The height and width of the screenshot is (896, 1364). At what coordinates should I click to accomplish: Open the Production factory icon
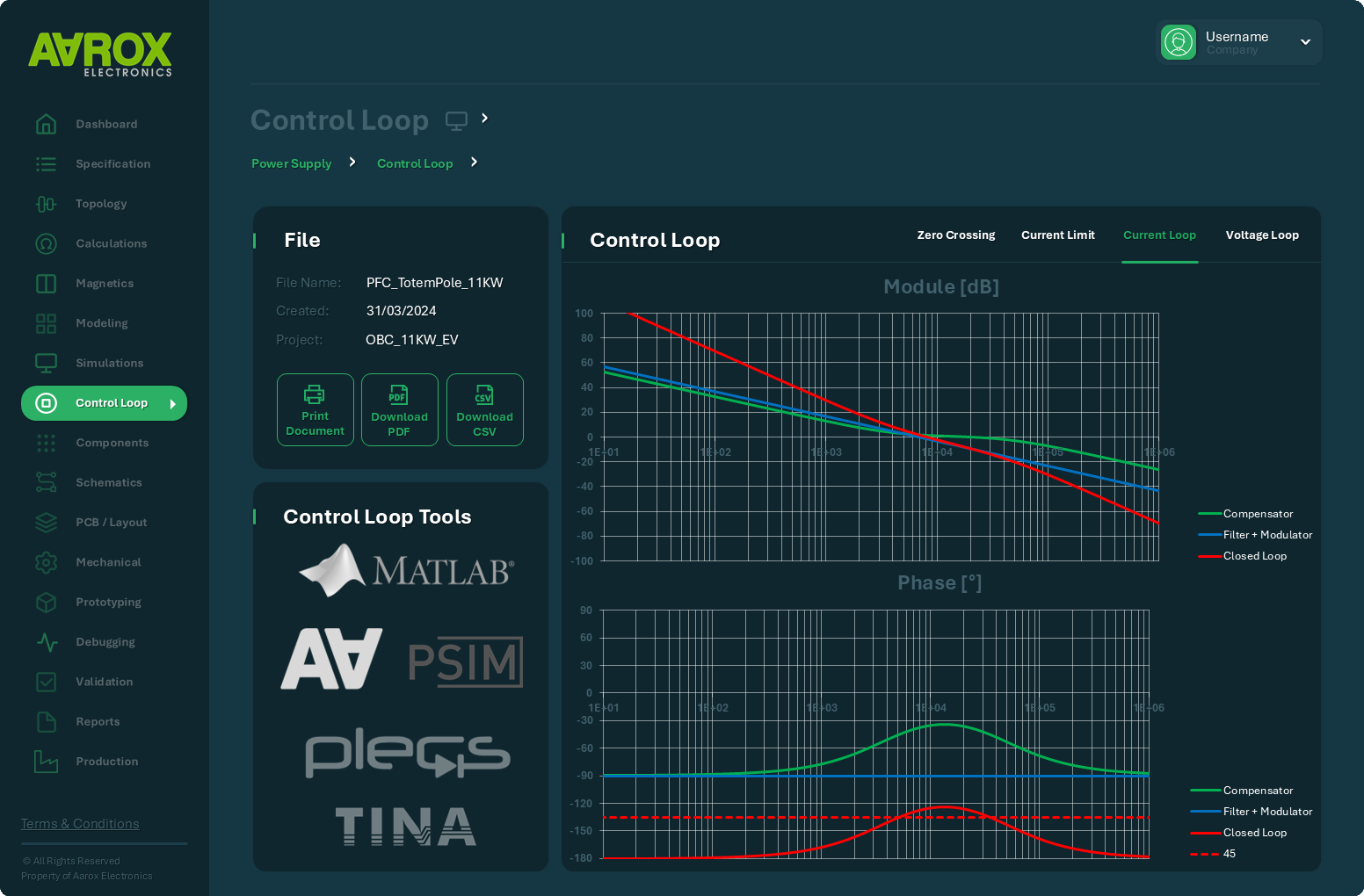46,762
